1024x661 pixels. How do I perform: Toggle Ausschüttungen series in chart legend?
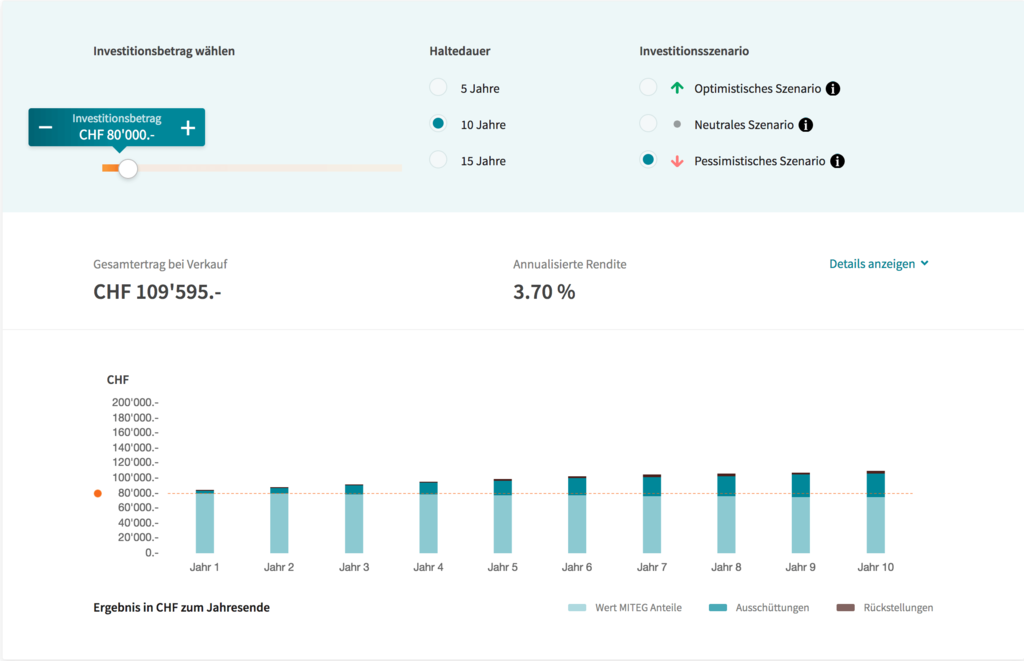758,608
